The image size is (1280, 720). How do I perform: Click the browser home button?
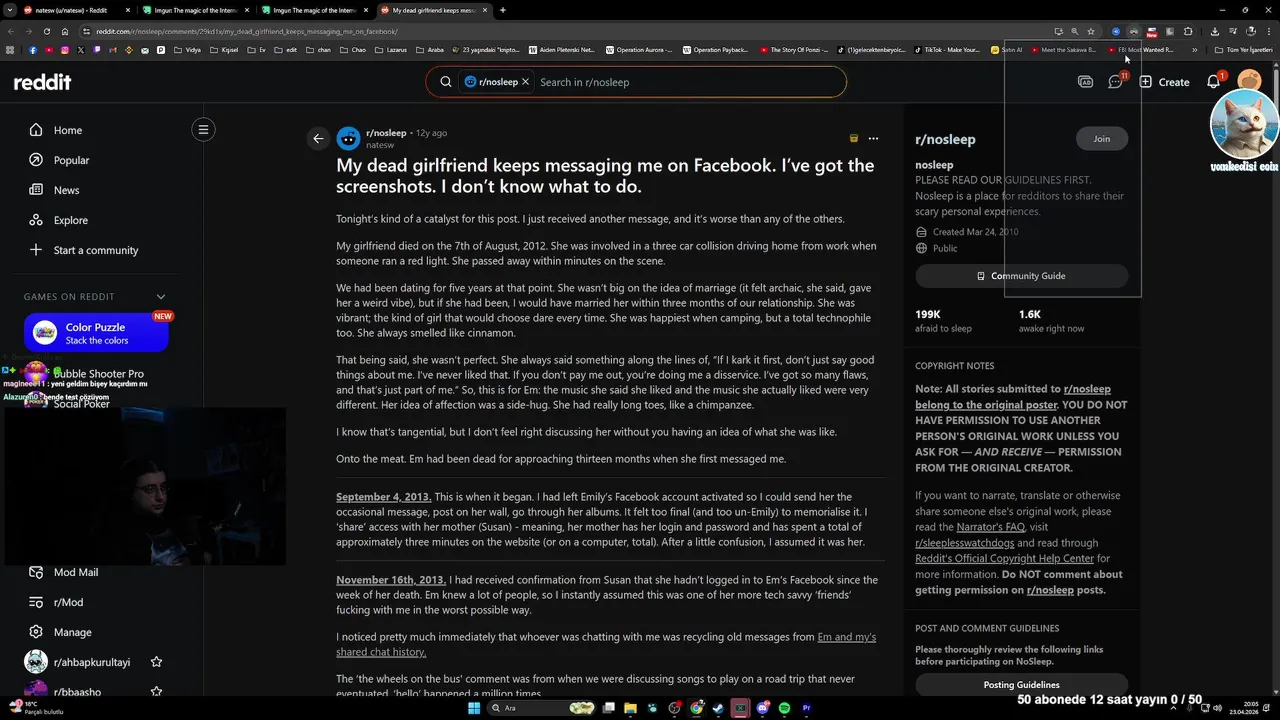tap(65, 31)
